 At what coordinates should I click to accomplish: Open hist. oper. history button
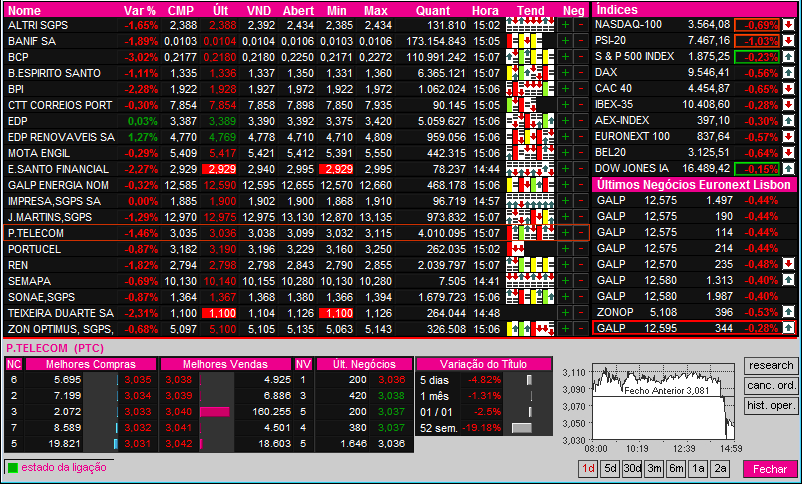[x=771, y=406]
